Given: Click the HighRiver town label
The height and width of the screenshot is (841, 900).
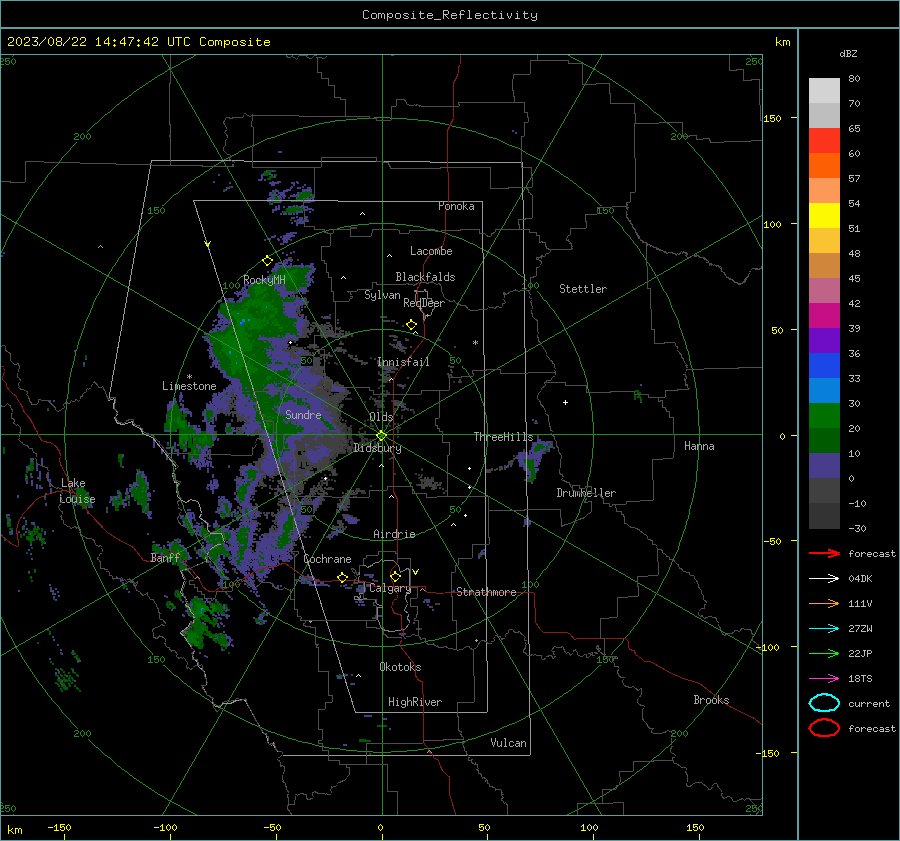Looking at the screenshot, I should [x=415, y=702].
